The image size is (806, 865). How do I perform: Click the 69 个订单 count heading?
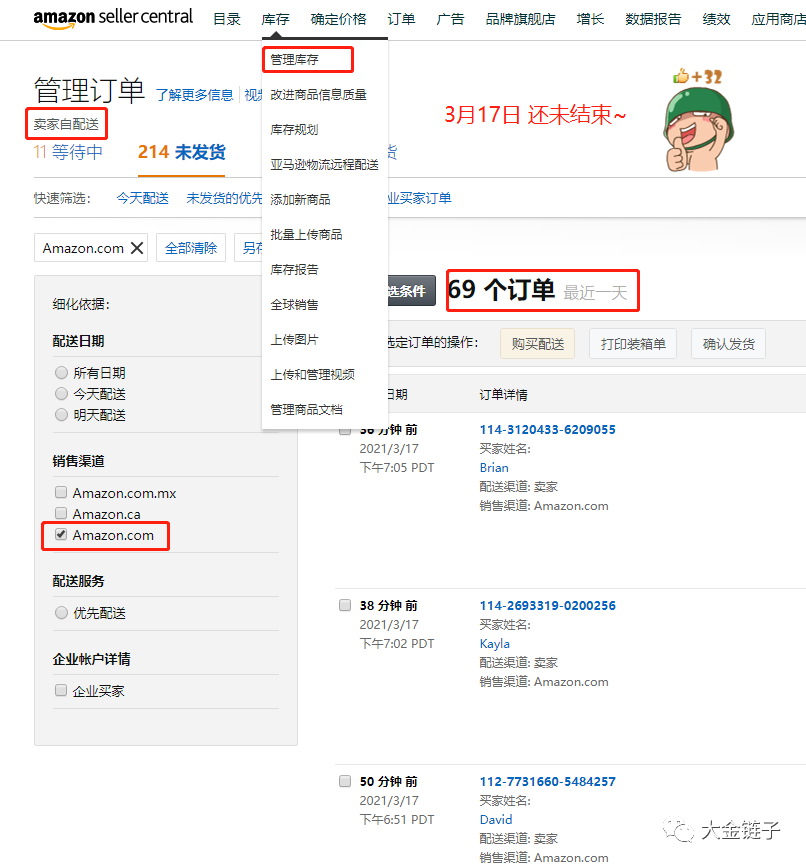click(501, 290)
